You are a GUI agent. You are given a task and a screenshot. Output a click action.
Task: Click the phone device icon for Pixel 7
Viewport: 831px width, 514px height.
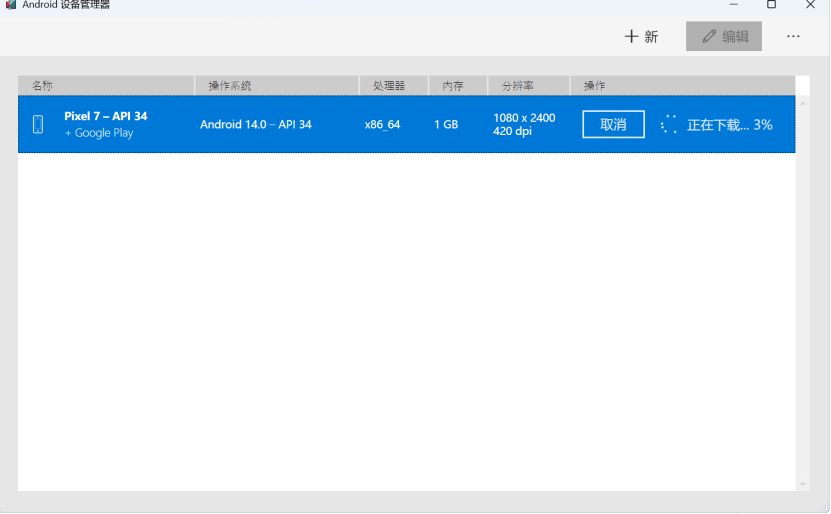[x=38, y=125]
